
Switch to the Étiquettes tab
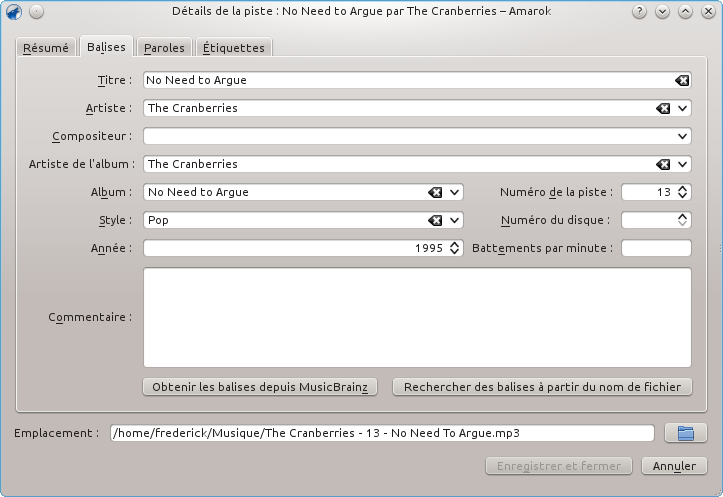coord(234,48)
